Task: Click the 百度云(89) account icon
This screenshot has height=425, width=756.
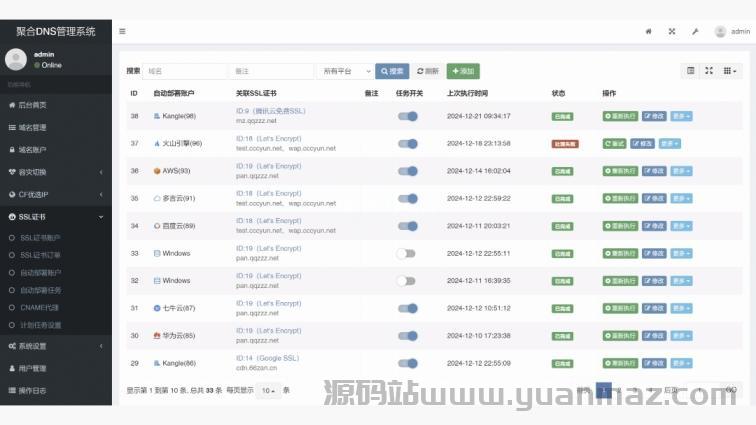Action: 157,226
